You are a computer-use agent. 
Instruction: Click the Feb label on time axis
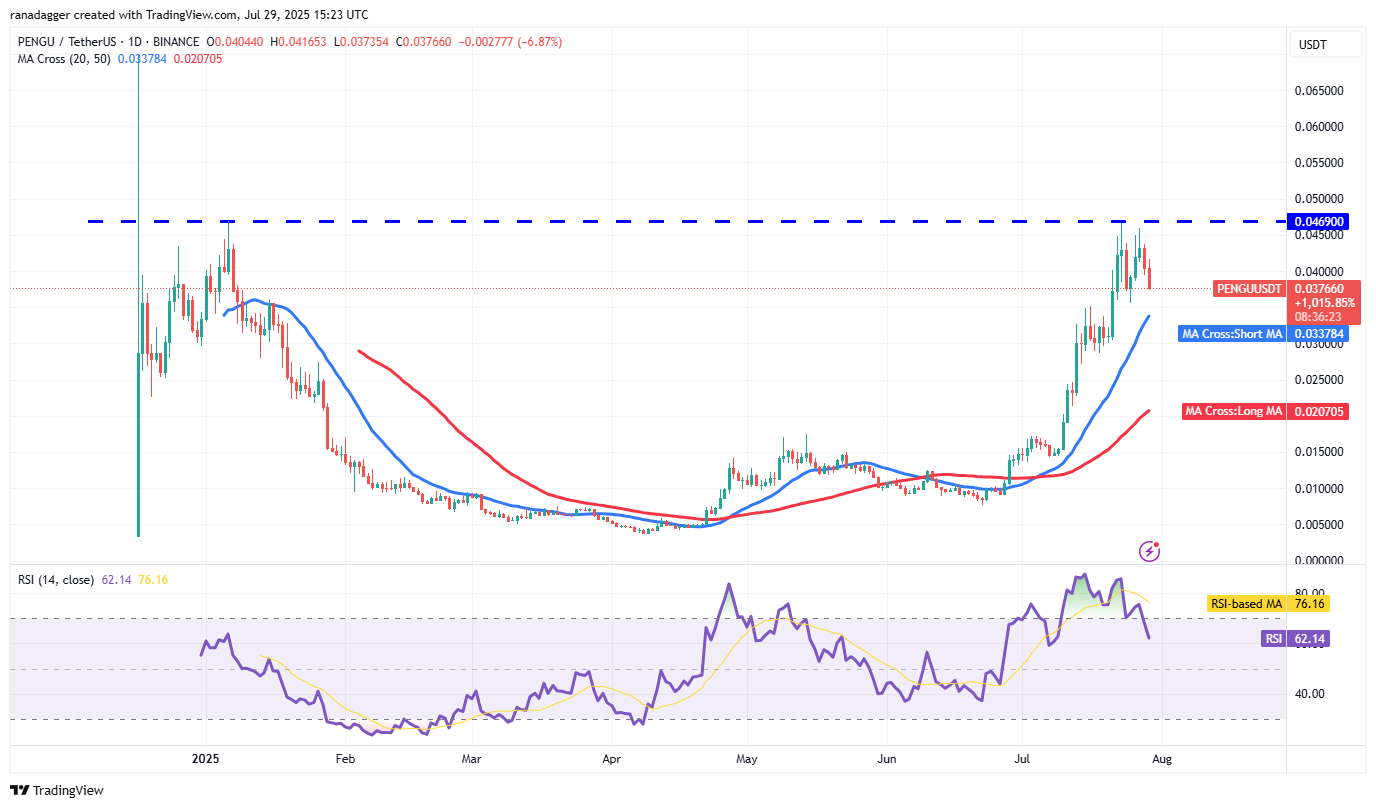click(x=344, y=759)
